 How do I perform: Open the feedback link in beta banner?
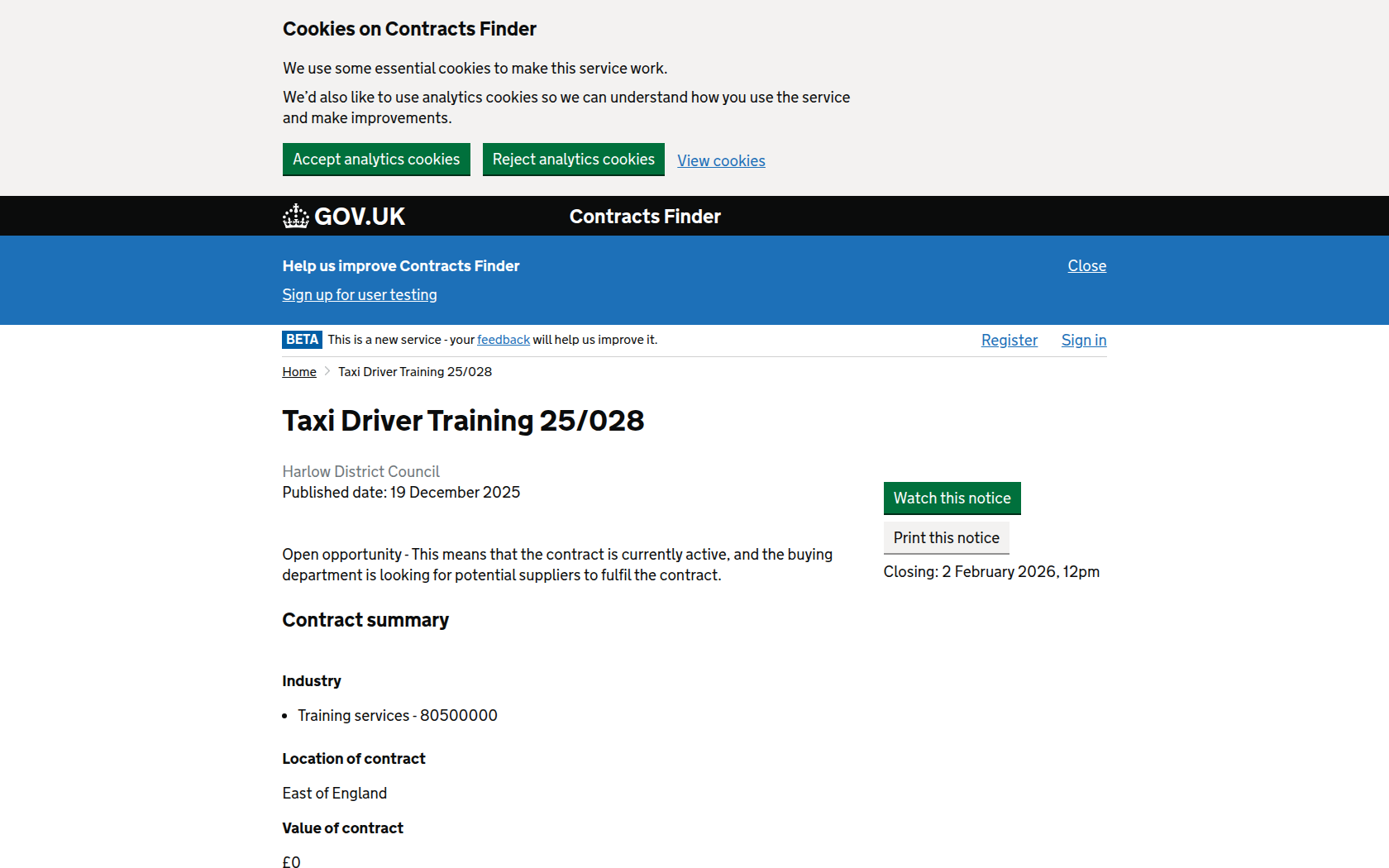504,340
